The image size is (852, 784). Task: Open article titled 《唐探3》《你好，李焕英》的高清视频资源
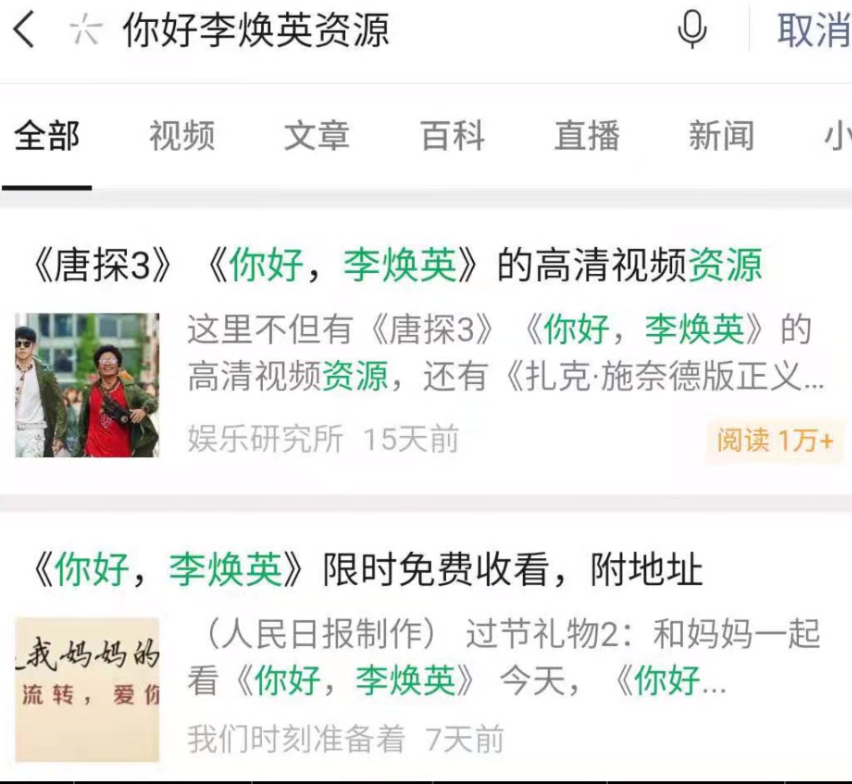(397, 265)
